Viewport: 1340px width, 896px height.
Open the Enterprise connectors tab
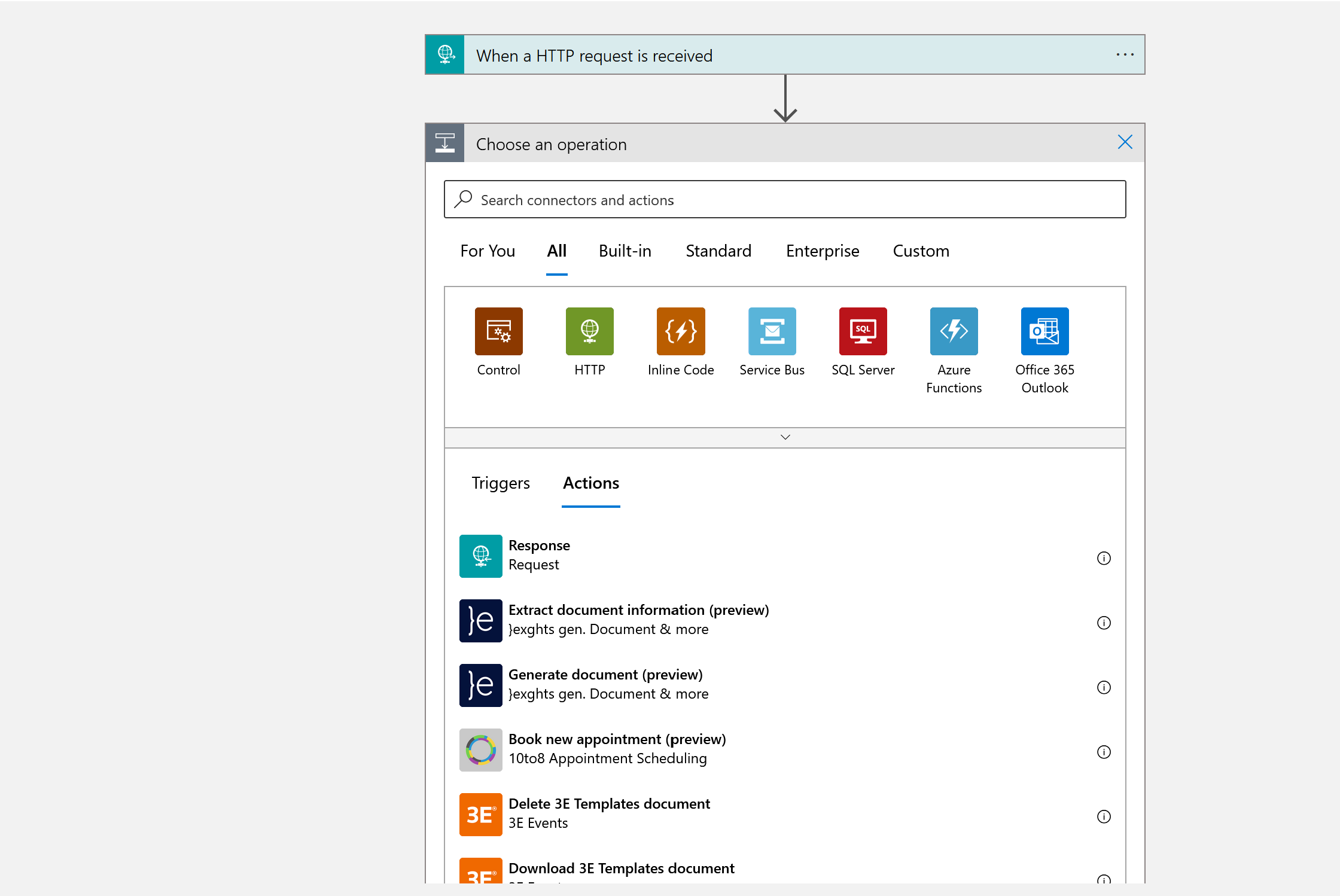pyautogui.click(x=822, y=251)
